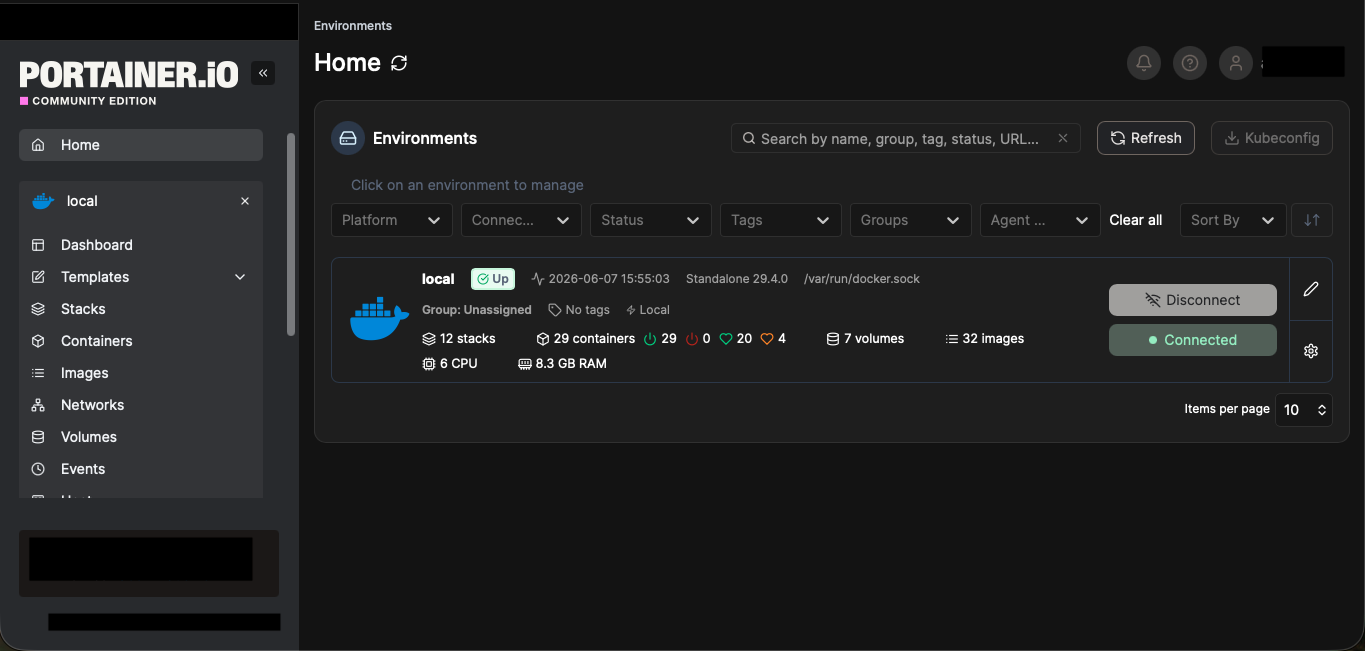The image size is (1365, 651).
Task: Click the orange unhealthy heart icon
Action: [x=767, y=339]
